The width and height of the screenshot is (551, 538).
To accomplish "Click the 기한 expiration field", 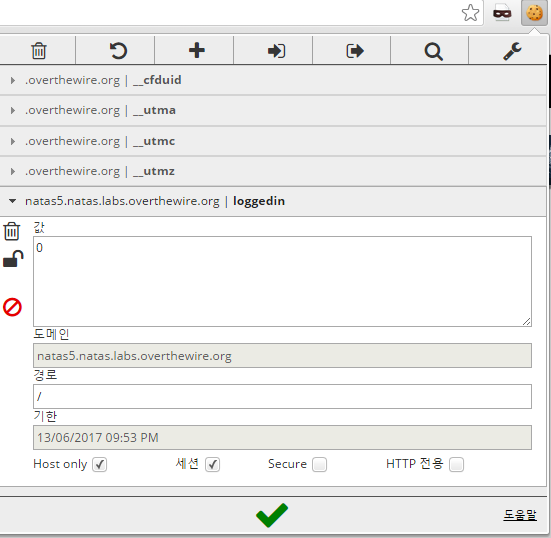I will (282, 437).
